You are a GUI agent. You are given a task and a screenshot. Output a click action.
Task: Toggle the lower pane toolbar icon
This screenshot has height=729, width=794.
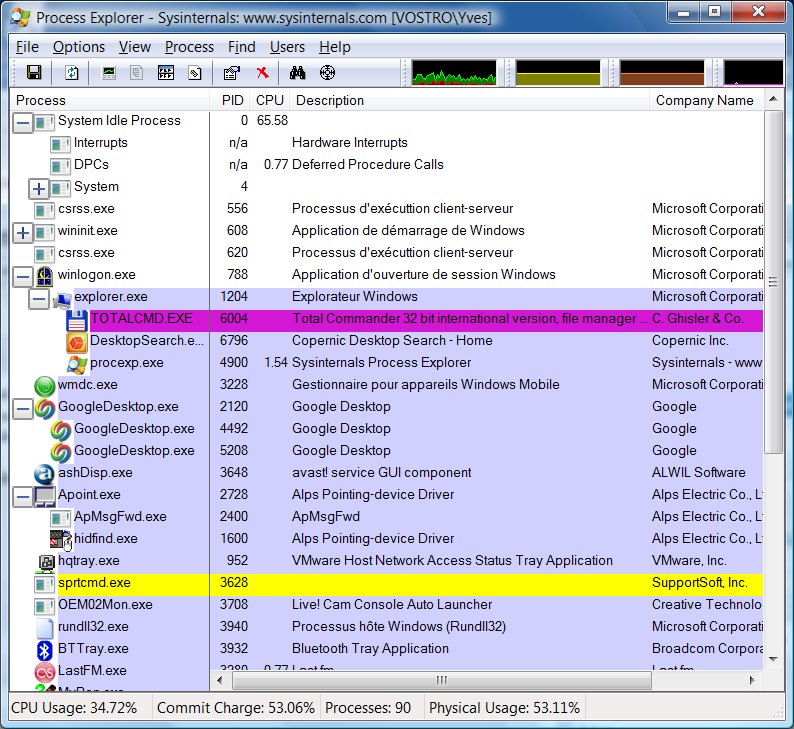[x=166, y=73]
